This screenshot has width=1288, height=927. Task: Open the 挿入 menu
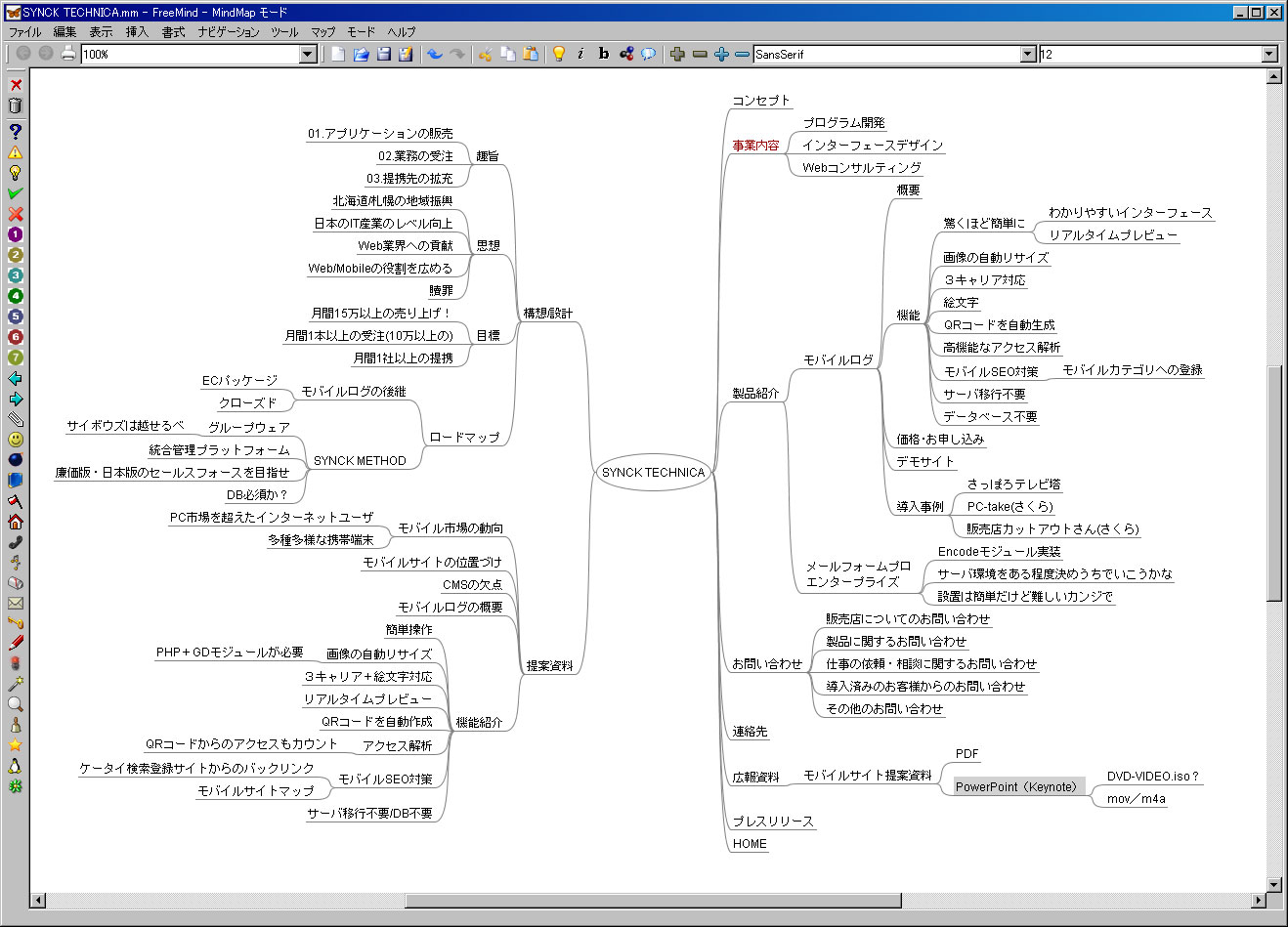(138, 32)
